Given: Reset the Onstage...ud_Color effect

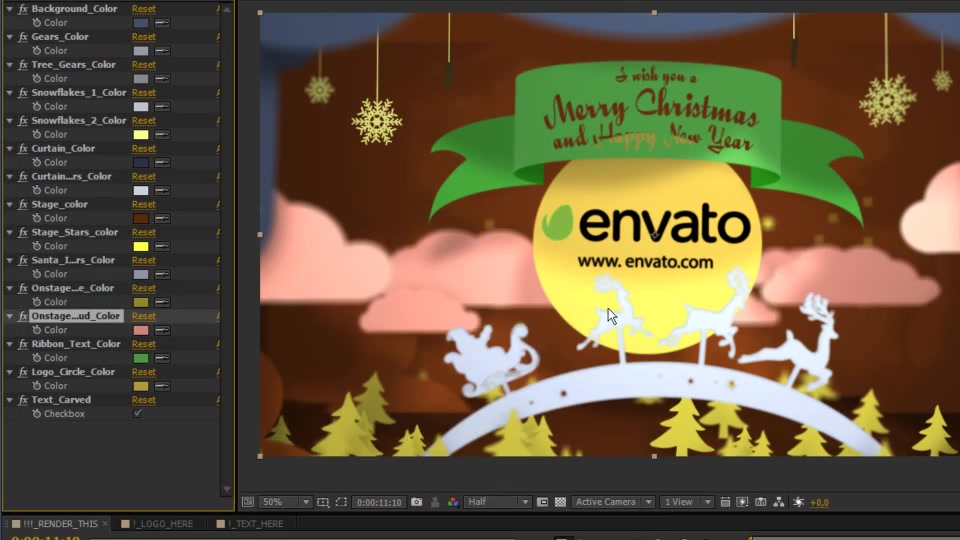Looking at the screenshot, I should [x=144, y=316].
